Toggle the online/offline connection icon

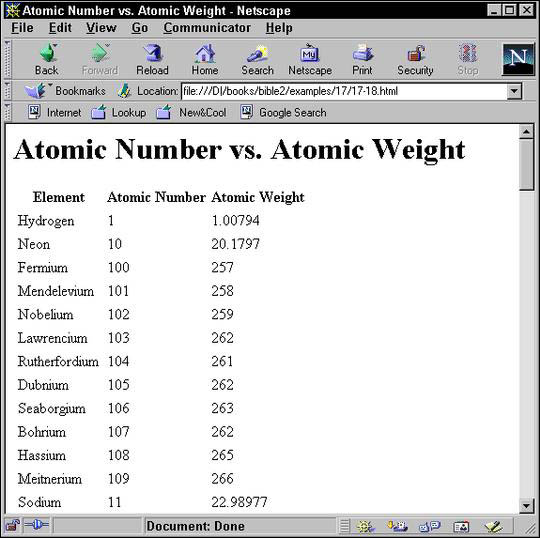click(37, 525)
